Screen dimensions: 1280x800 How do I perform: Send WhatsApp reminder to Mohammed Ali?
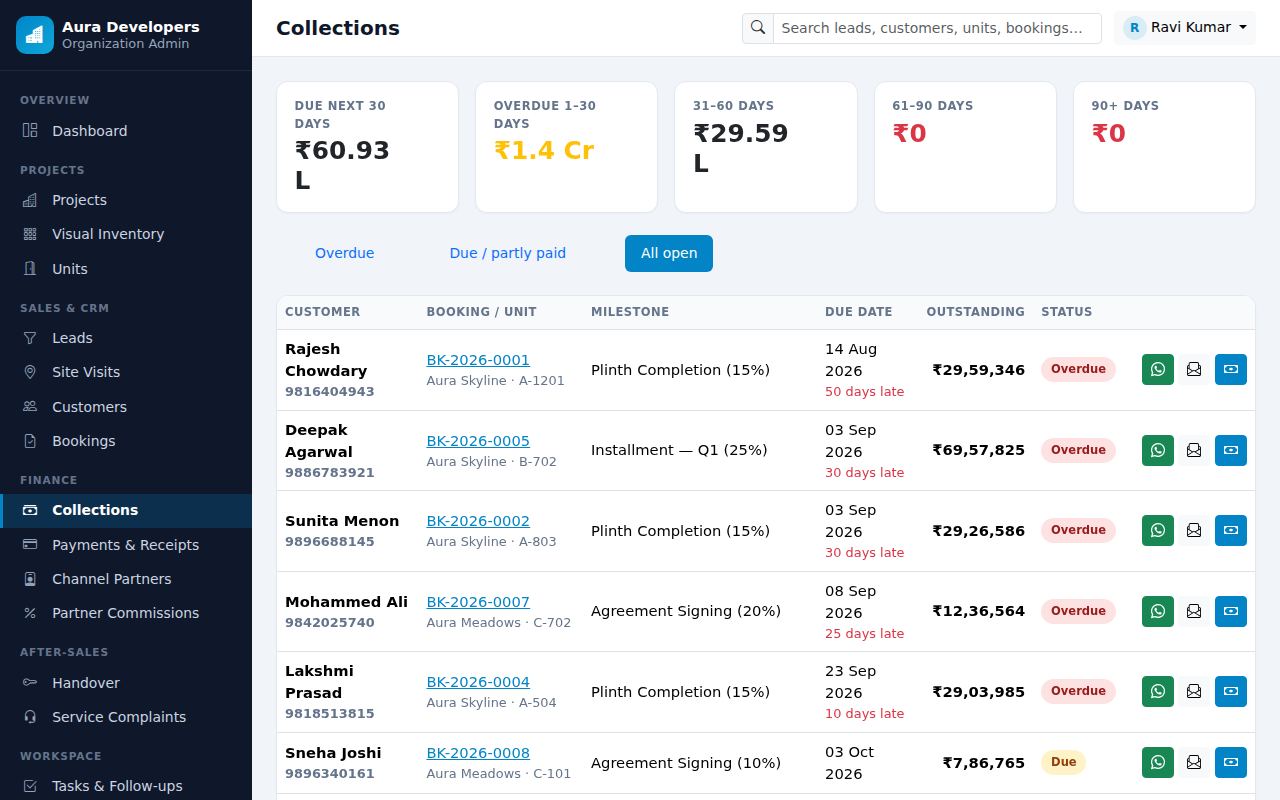[x=1158, y=611]
